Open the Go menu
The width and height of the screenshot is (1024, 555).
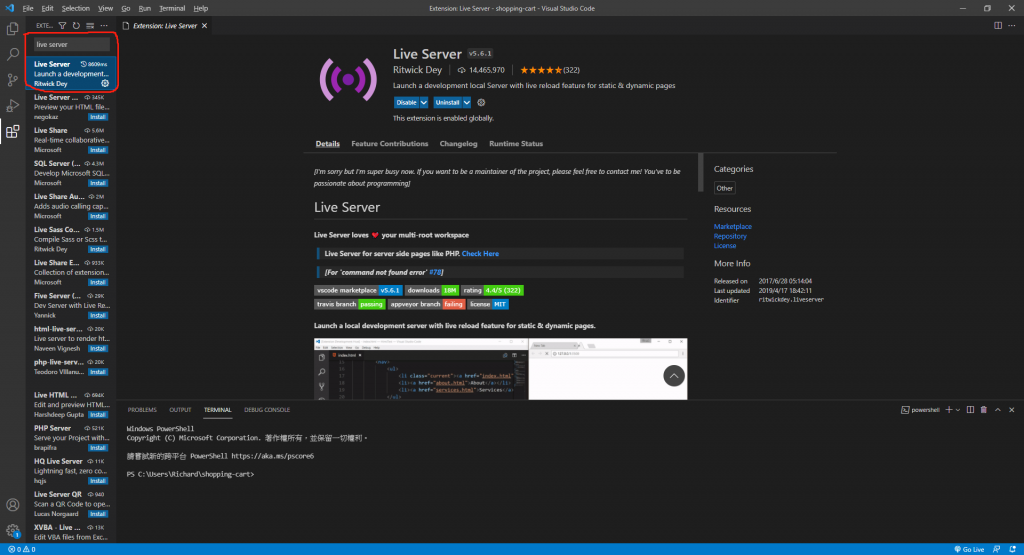[126, 8]
